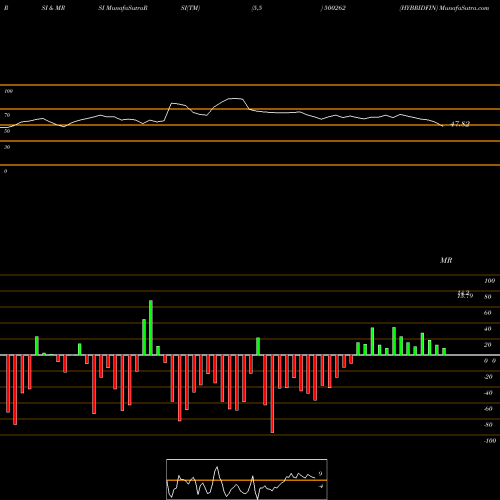The width and height of the screenshot is (500, 500).
Task: Click the 70 level label on RSI axis
Action: tap(7, 115)
